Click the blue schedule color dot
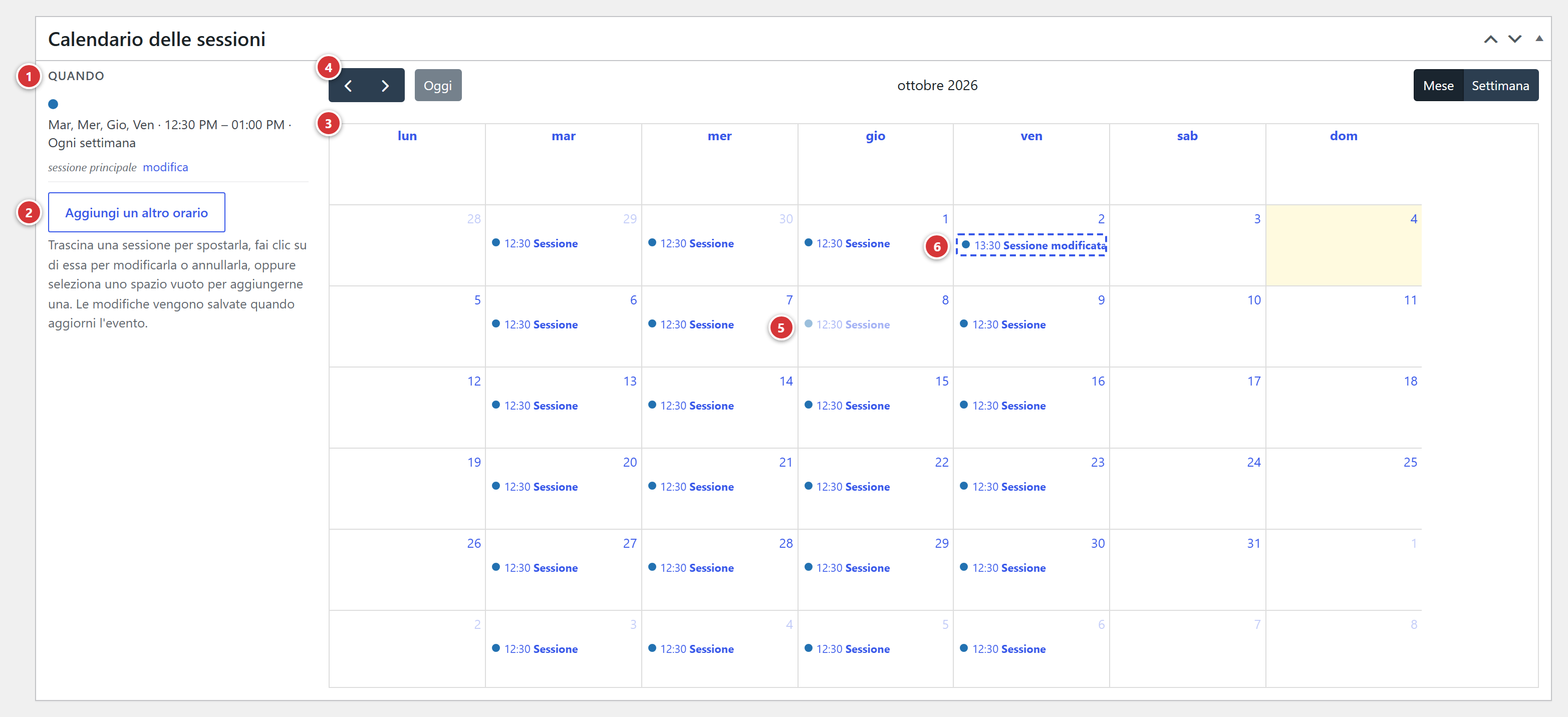Screen dimensions: 1568x717 (x=54, y=104)
